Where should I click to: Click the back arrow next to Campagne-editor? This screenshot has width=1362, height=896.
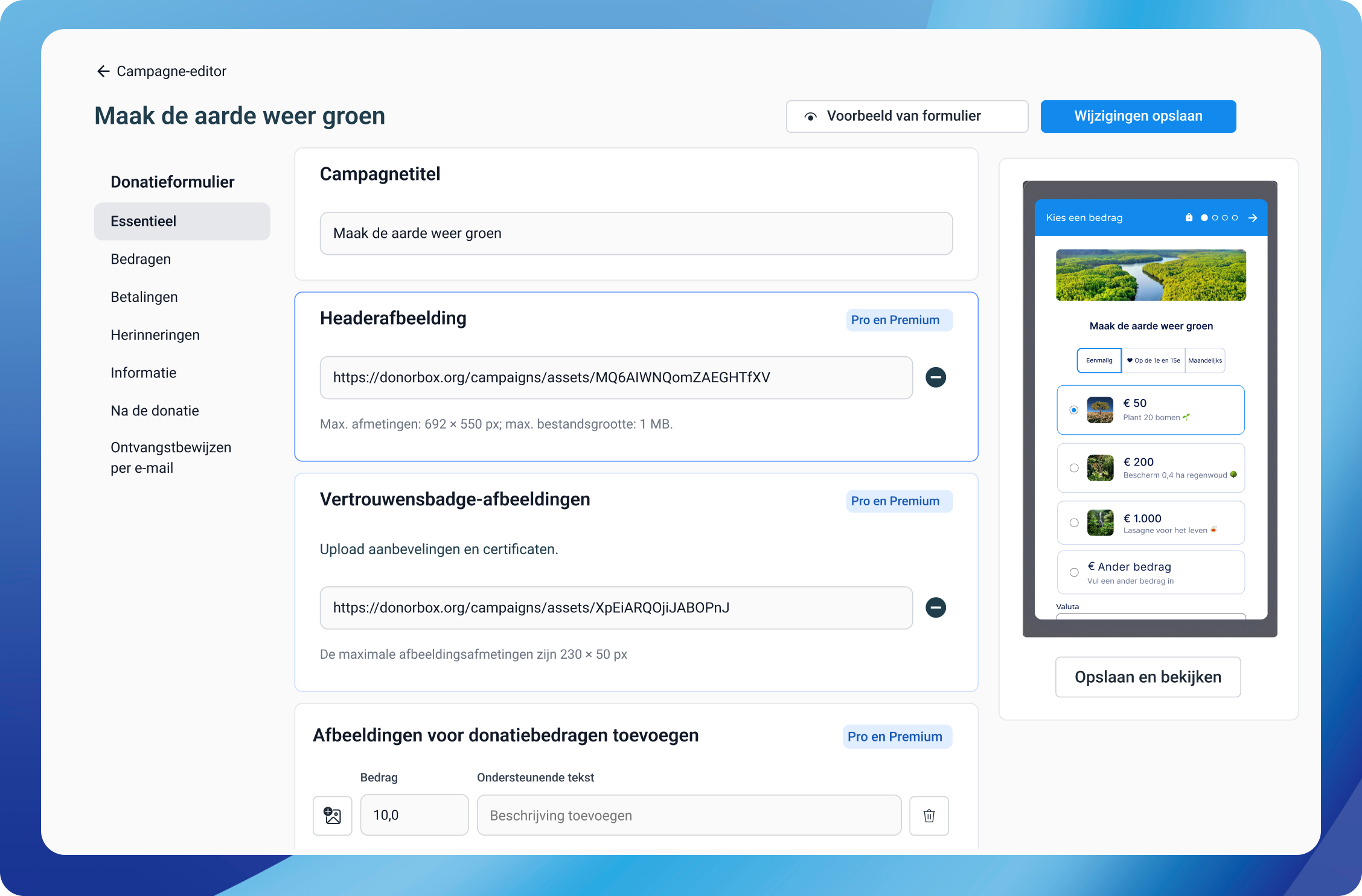[103, 71]
